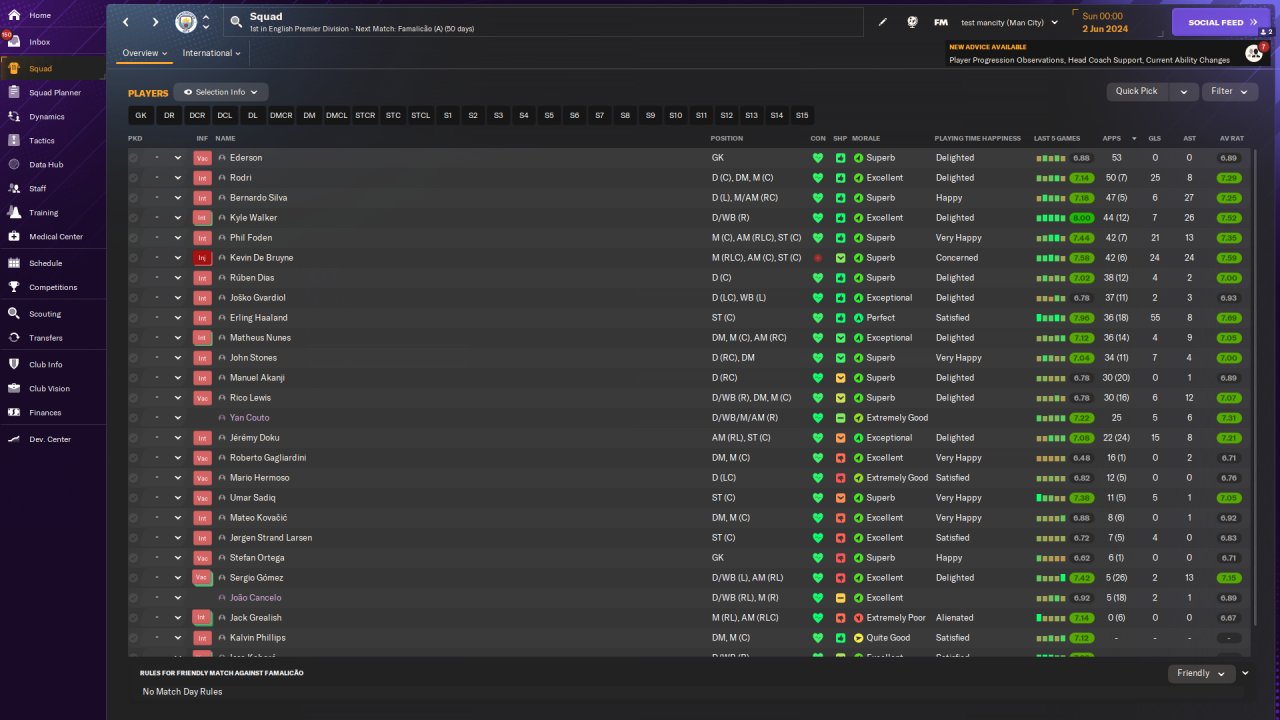The image size is (1280, 720).
Task: Toggle pick selector for Rodri
Action: point(134,178)
